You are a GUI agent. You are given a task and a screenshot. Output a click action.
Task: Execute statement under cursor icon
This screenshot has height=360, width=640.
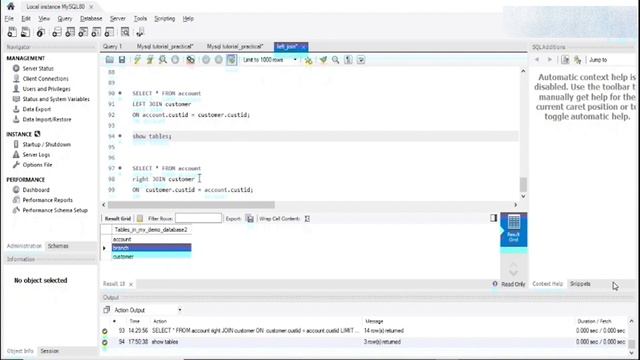click(x=150, y=60)
